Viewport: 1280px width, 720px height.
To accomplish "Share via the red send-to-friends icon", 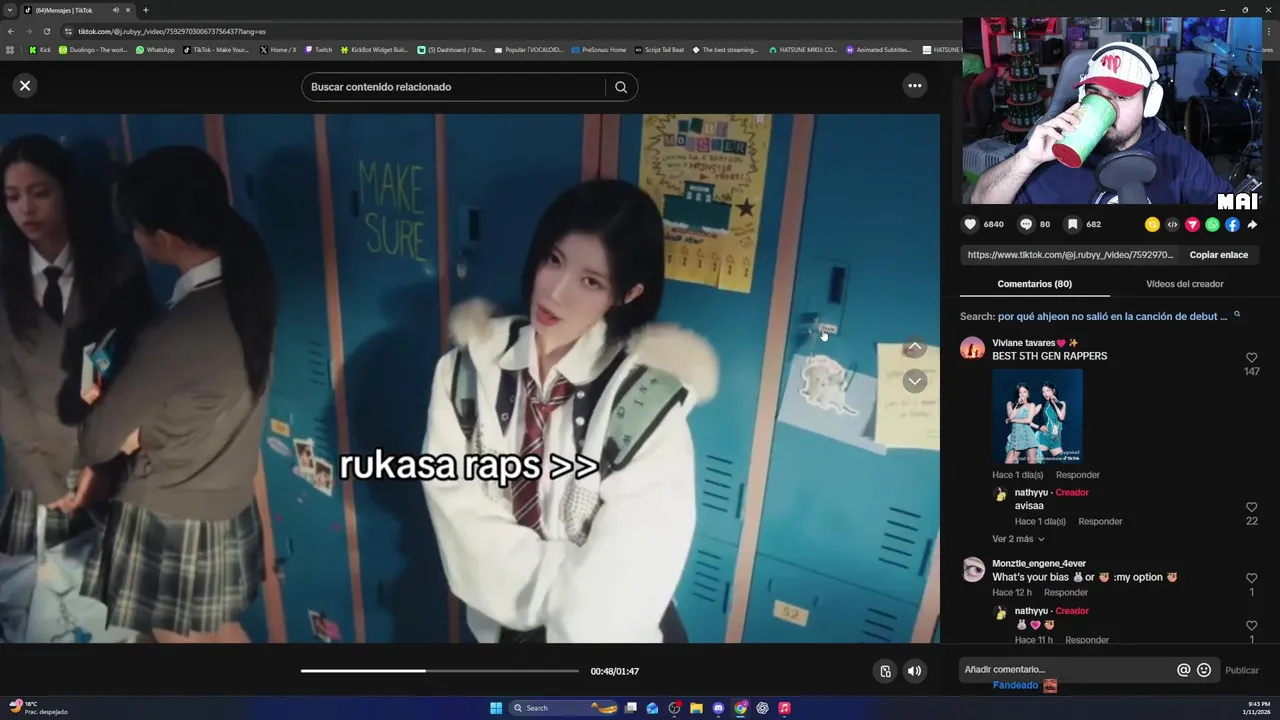I will click(x=1192, y=225).
